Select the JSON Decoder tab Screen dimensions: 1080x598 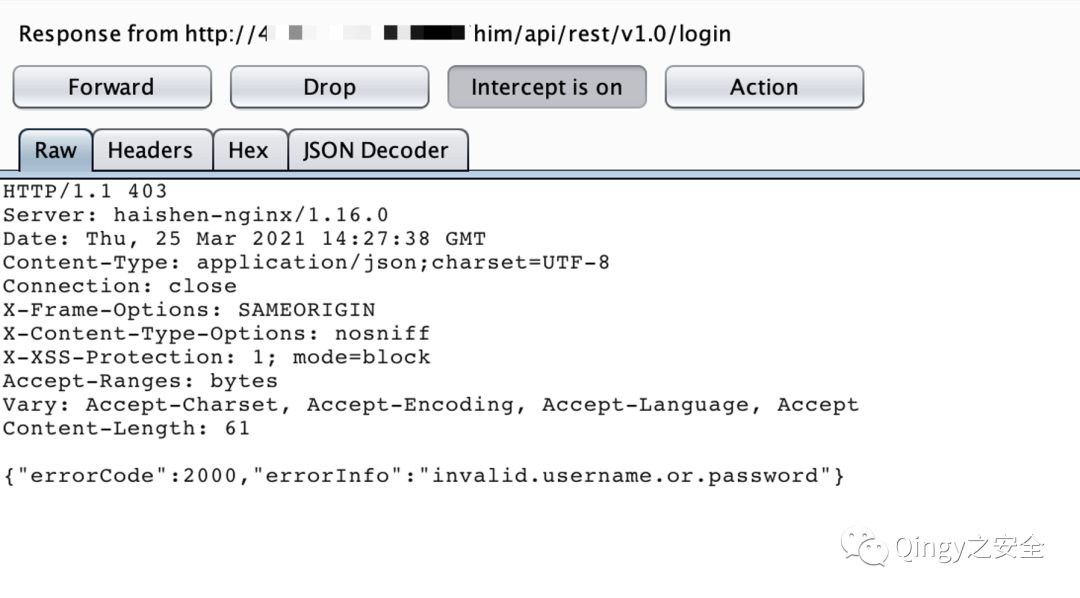click(x=376, y=151)
